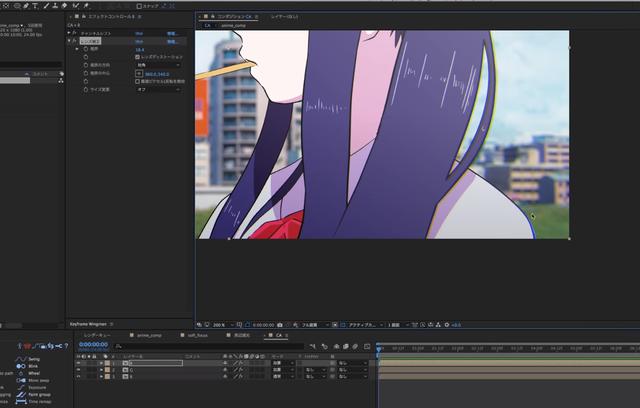Select the Clone Stamp tool in the toolbar
This screenshot has height=408, width=640.
pyautogui.click(x=55, y=6)
